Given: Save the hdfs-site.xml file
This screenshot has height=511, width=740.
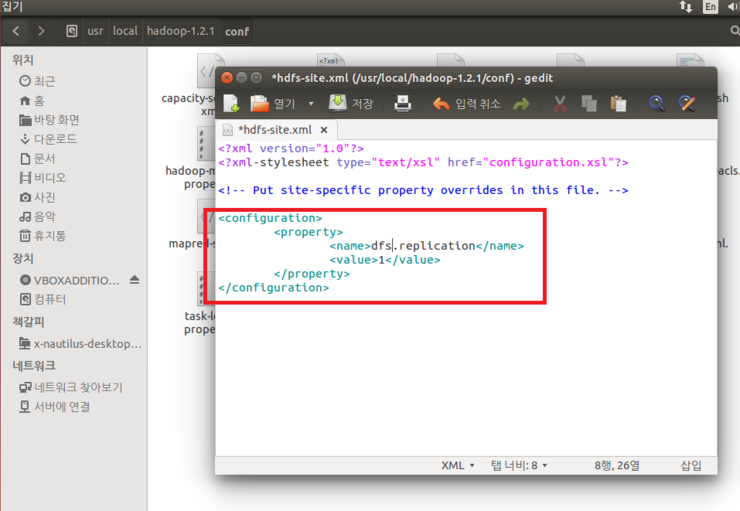Looking at the screenshot, I should point(350,103).
